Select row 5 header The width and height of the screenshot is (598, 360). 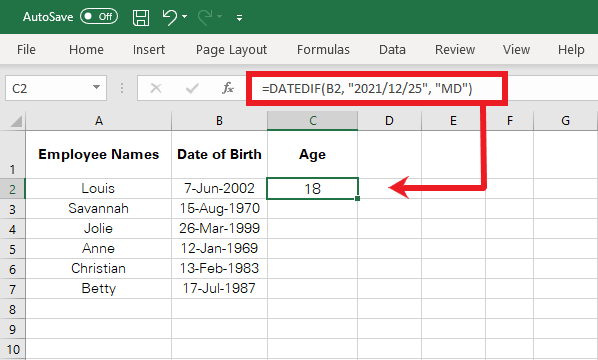tap(13, 249)
